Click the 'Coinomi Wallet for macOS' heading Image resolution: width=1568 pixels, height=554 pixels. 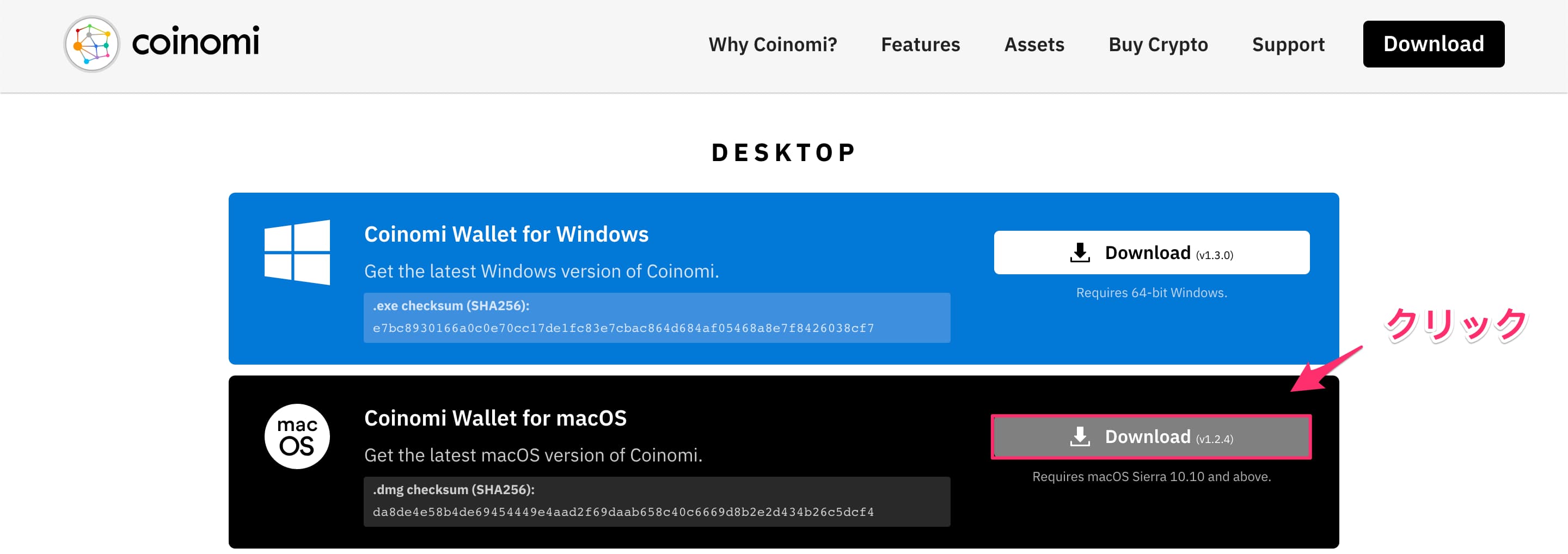point(495,419)
